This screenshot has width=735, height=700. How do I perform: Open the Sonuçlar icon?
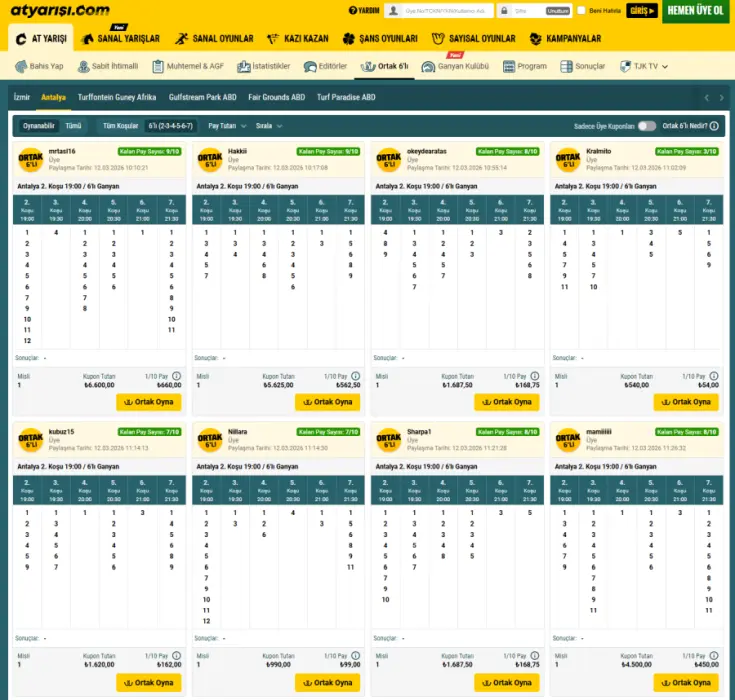coord(566,66)
